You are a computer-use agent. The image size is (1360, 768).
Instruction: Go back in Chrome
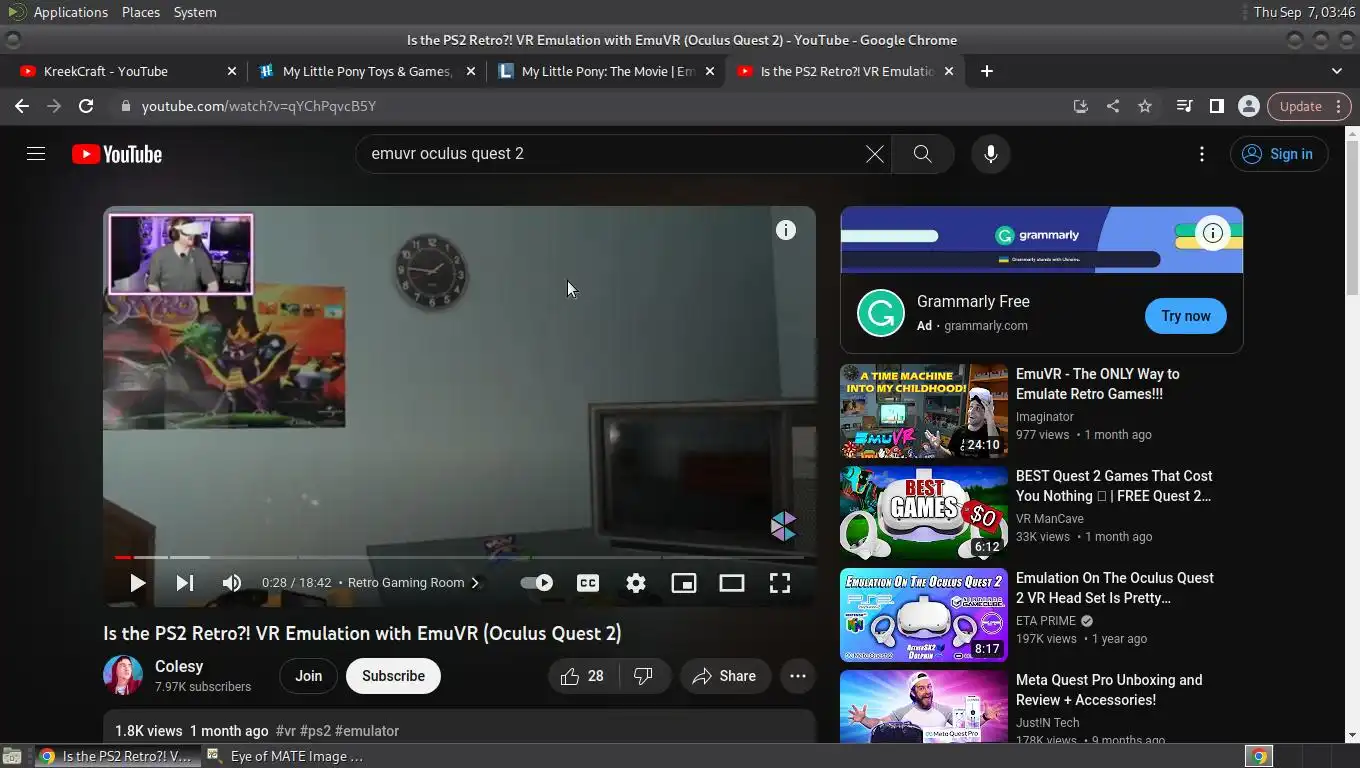tap(22, 106)
